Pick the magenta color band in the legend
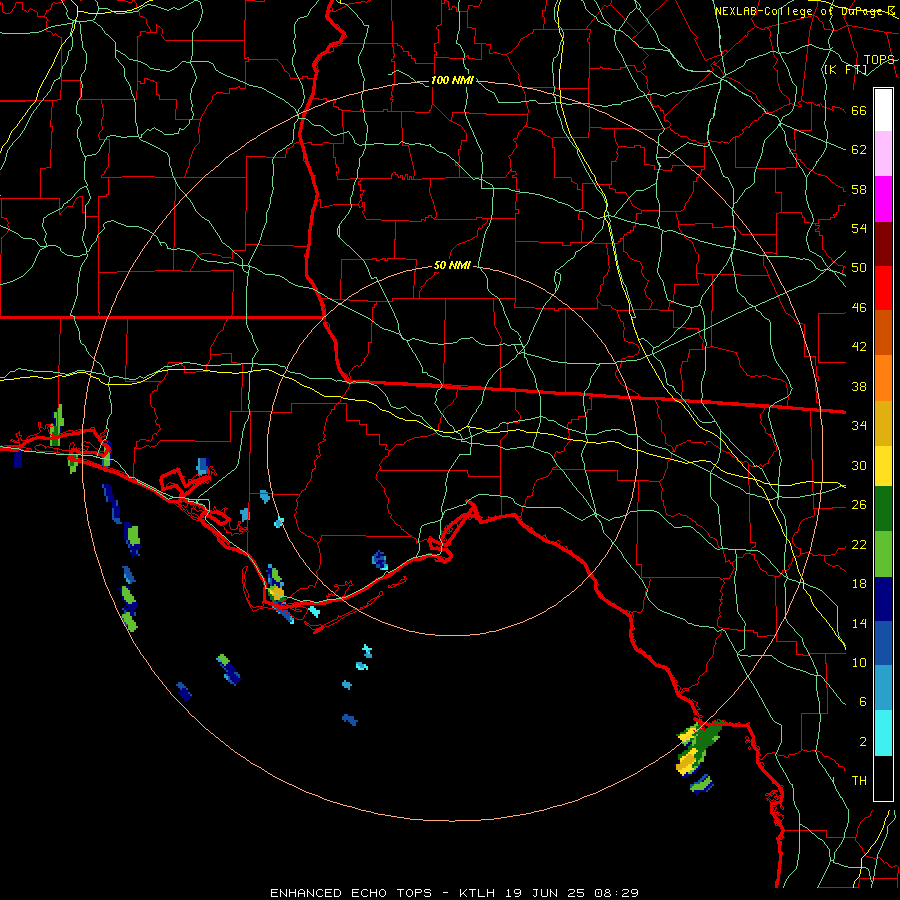Image resolution: width=900 pixels, height=900 pixels. [x=883, y=199]
